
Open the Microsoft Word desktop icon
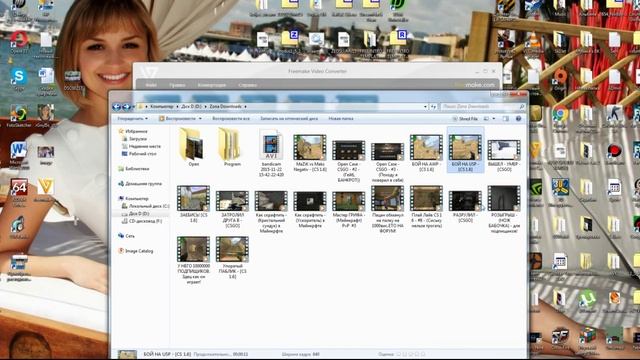click(19, 154)
